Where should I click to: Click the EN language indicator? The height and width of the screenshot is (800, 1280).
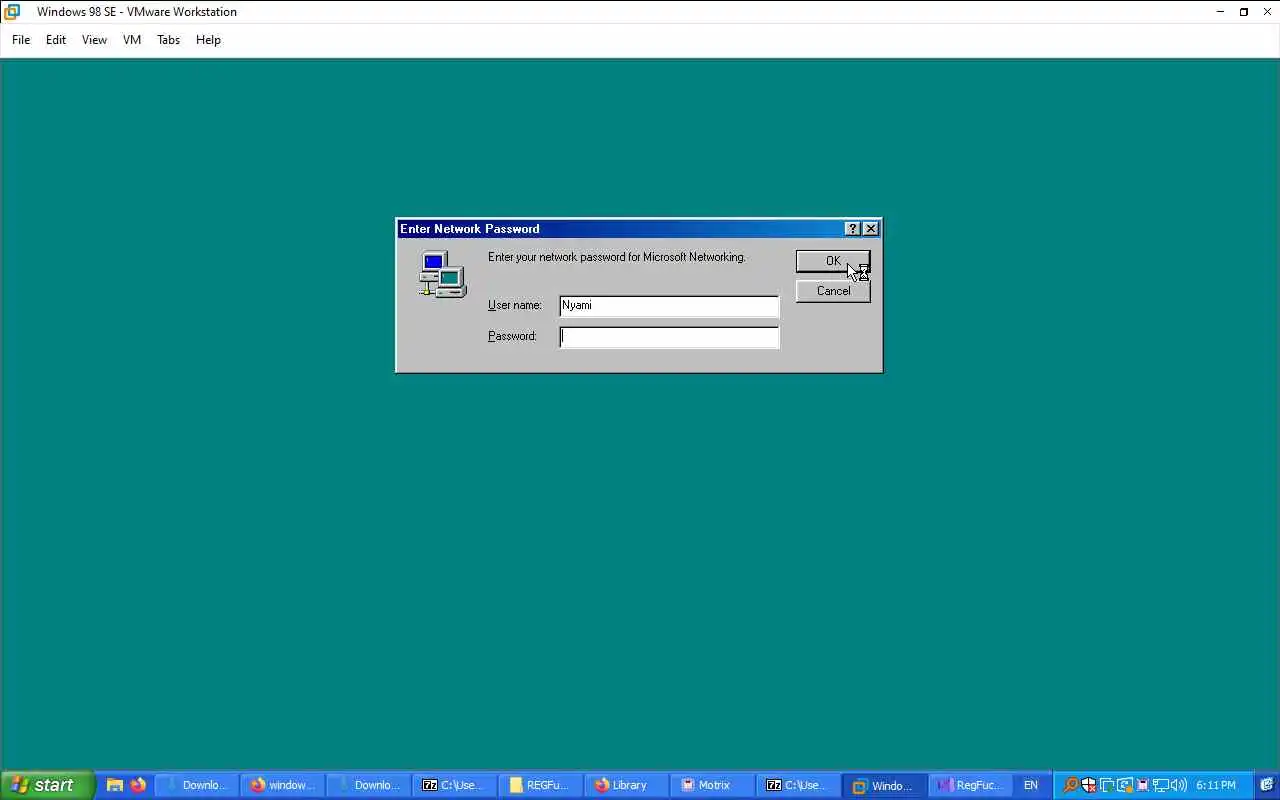tap(1031, 785)
